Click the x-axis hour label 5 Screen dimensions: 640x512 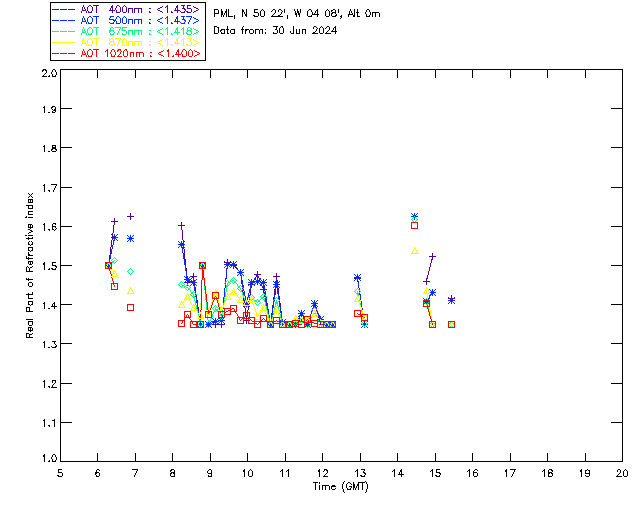coord(60,473)
